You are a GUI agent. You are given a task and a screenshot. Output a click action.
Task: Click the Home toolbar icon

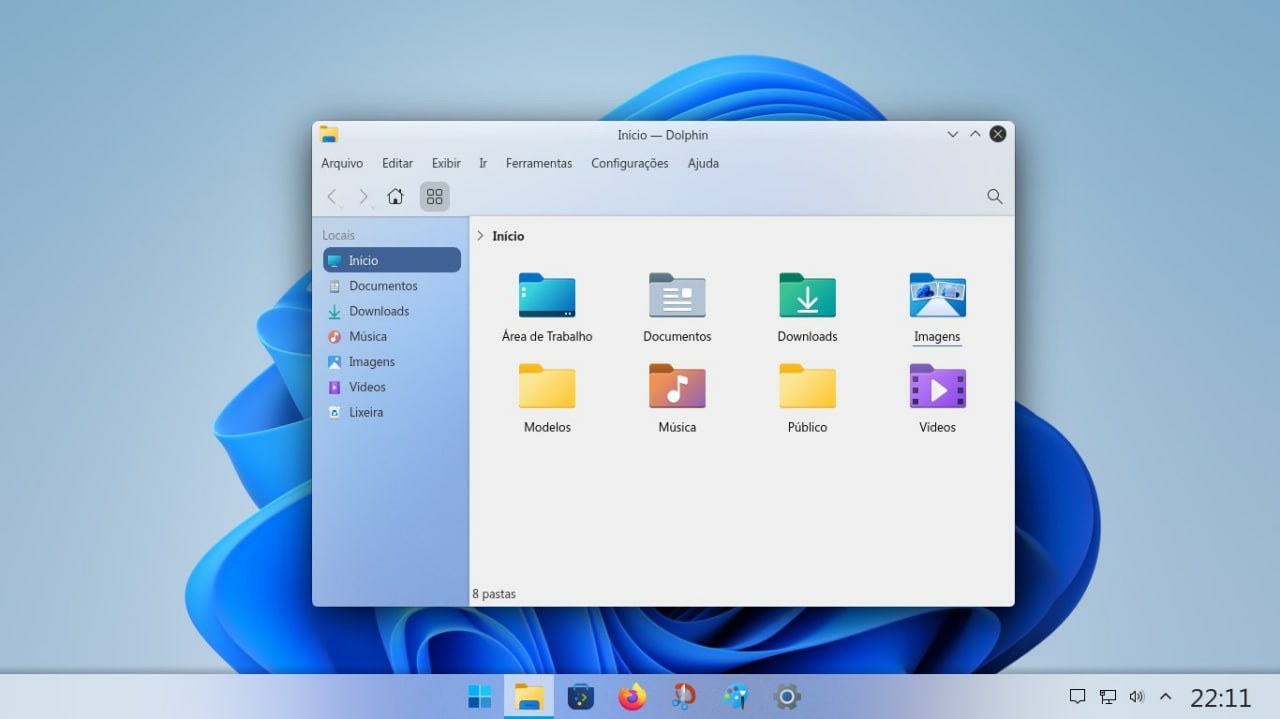click(x=395, y=196)
